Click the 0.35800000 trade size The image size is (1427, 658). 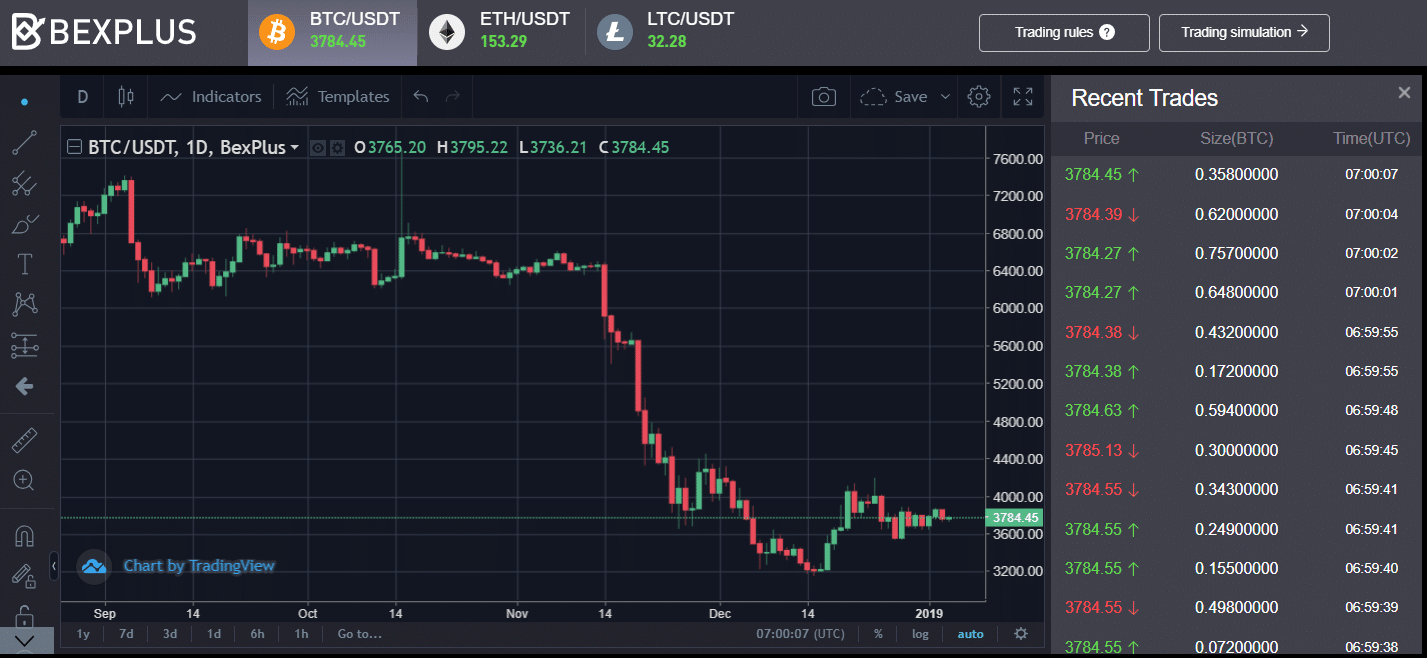point(1236,174)
